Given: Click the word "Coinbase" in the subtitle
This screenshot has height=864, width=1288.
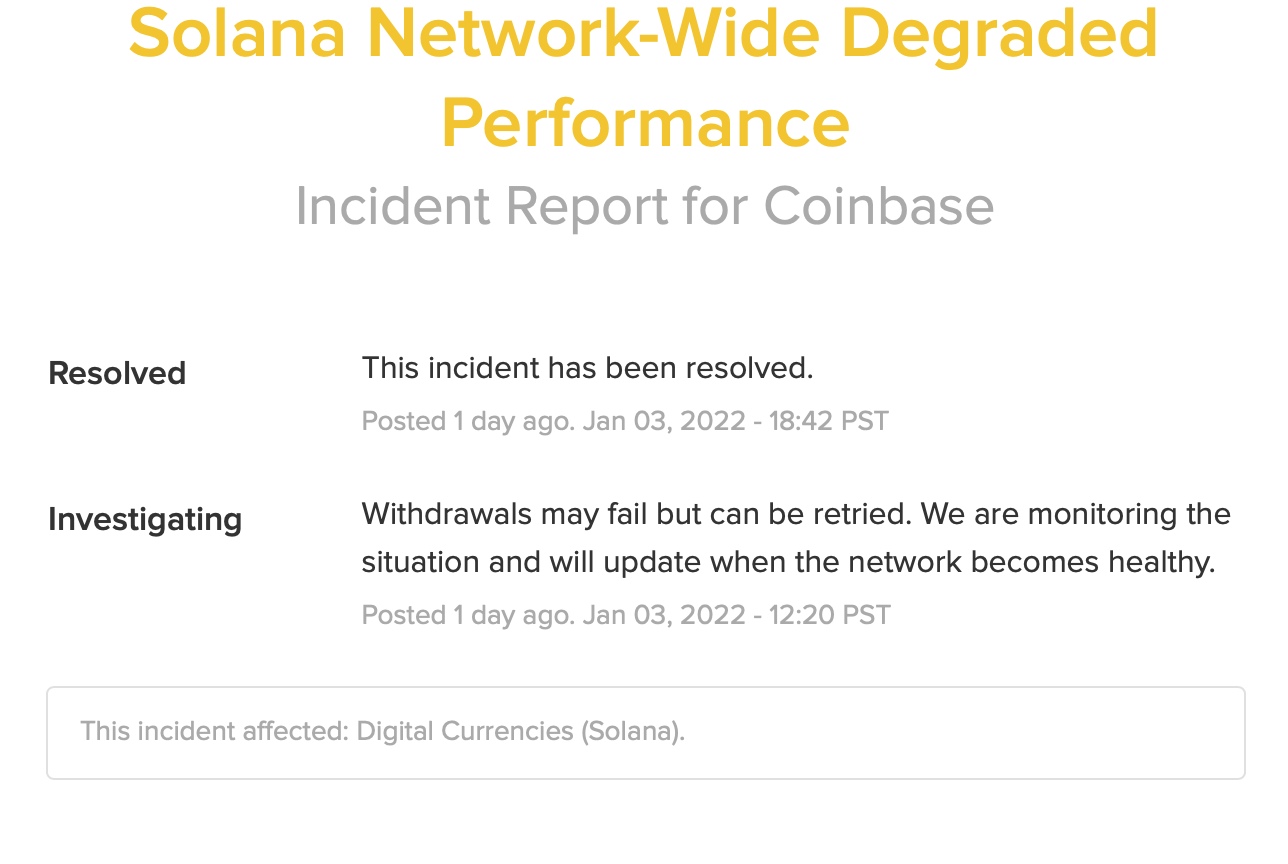Looking at the screenshot, I should coord(878,206).
